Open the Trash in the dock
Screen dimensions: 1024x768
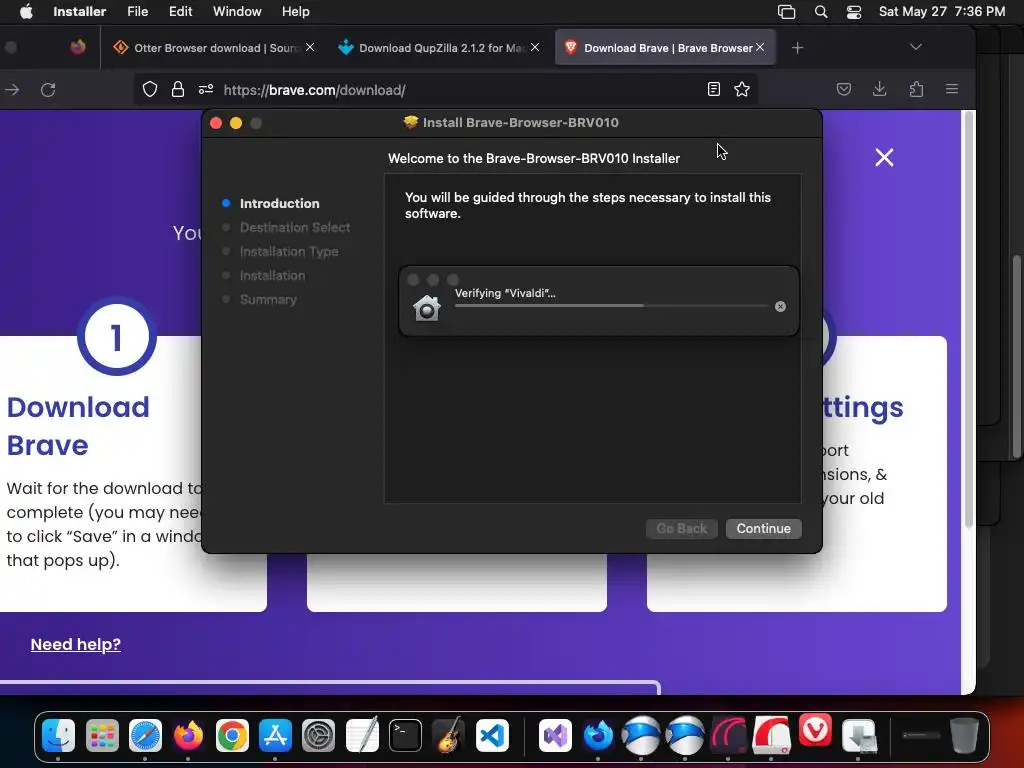[965, 735]
